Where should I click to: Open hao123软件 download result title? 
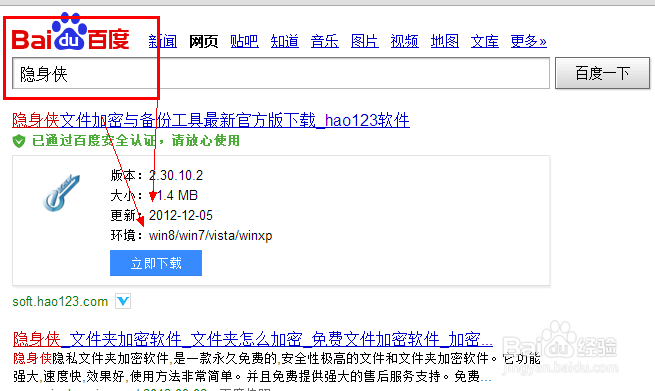tap(211, 120)
